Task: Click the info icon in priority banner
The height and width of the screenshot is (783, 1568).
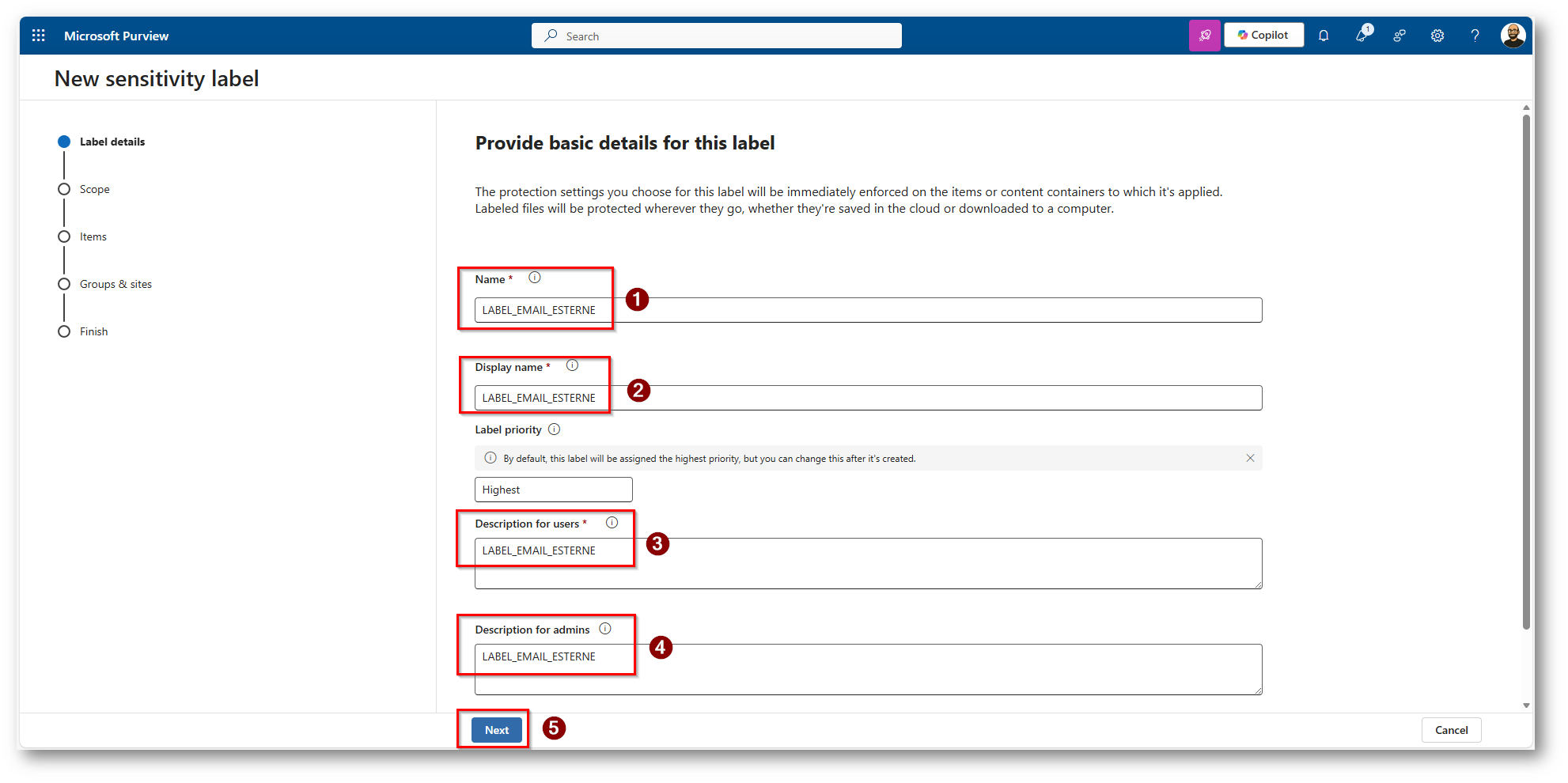Action: [490, 458]
